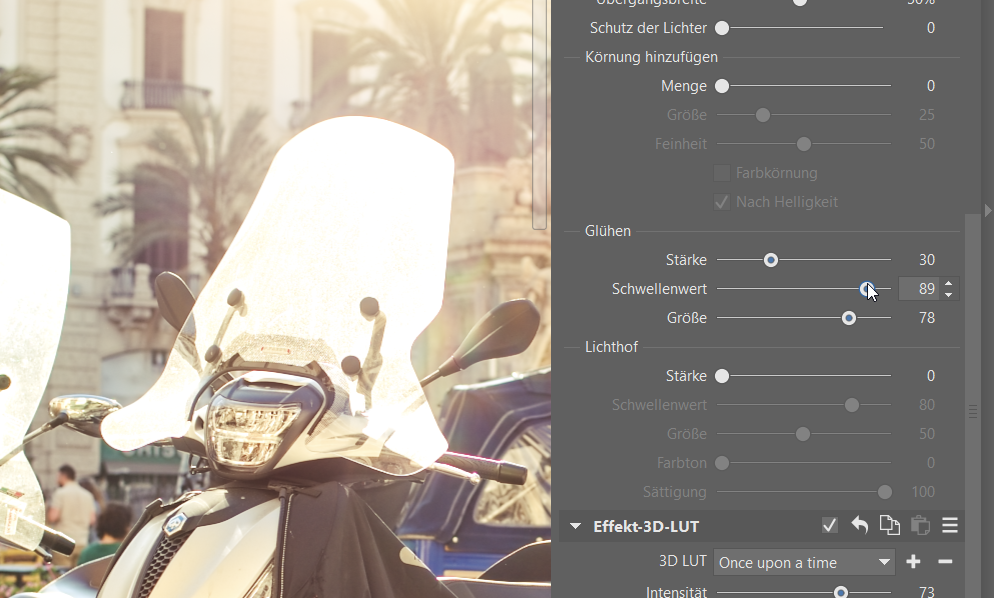The width and height of the screenshot is (994, 598).
Task: Open the Effekt-3D-LUT hamburger menu
Action: pyautogui.click(x=950, y=525)
